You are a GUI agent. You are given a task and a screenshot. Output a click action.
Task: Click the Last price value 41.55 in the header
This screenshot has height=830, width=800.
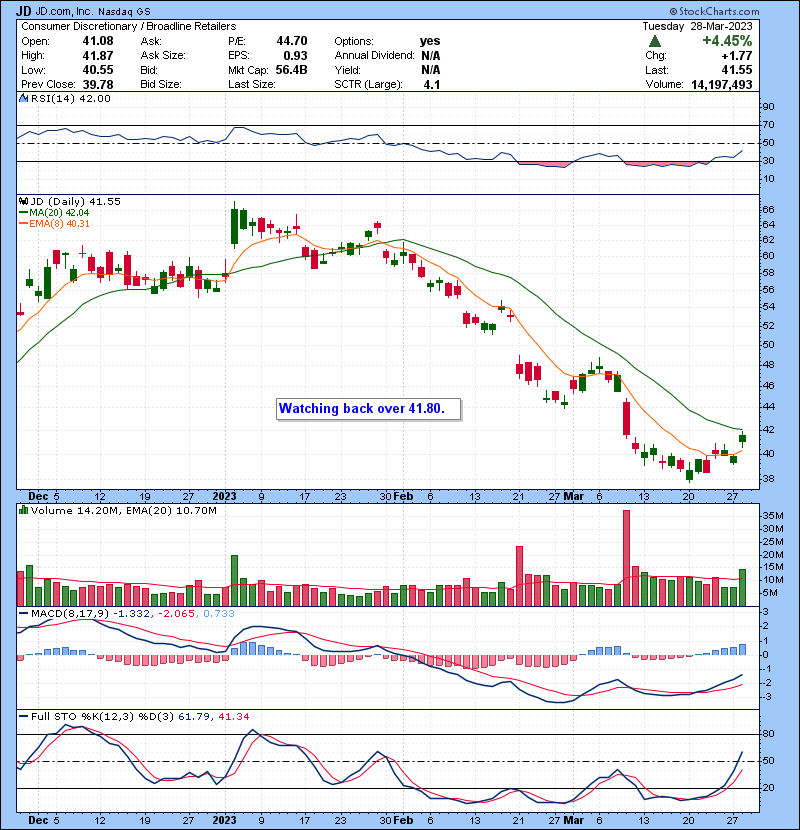point(737,70)
